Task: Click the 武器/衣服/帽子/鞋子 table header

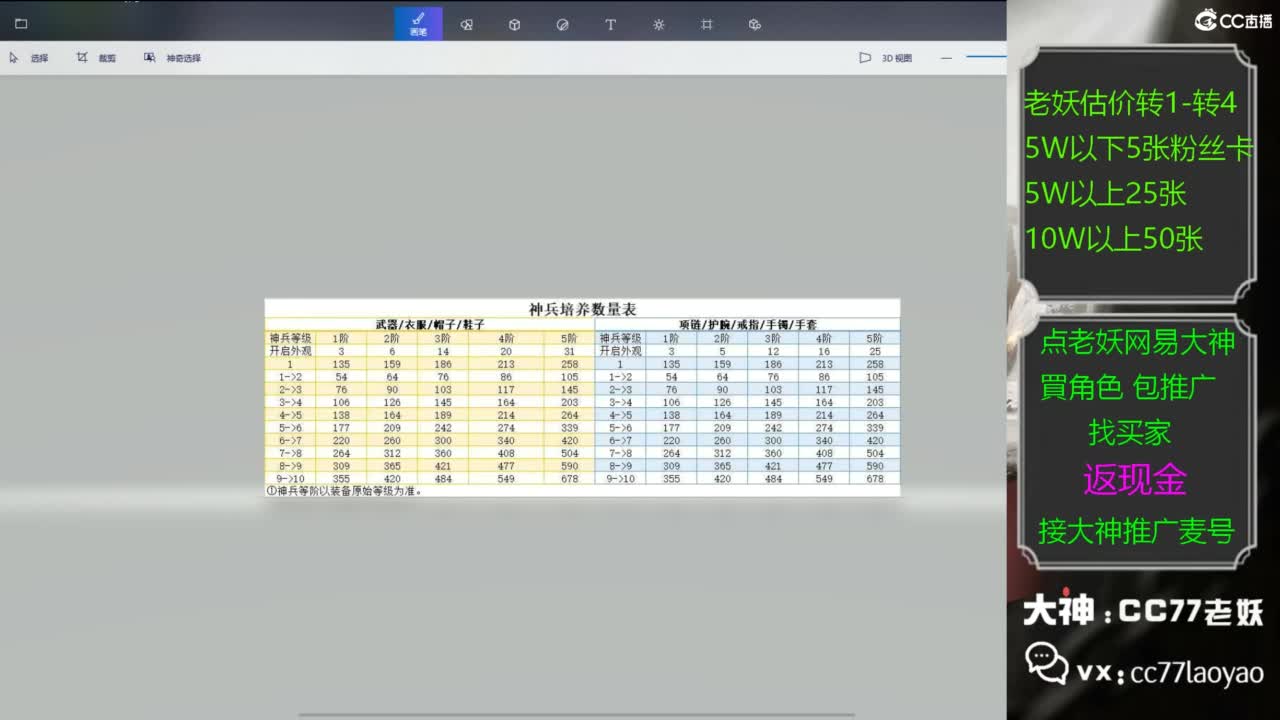Action: [429, 325]
